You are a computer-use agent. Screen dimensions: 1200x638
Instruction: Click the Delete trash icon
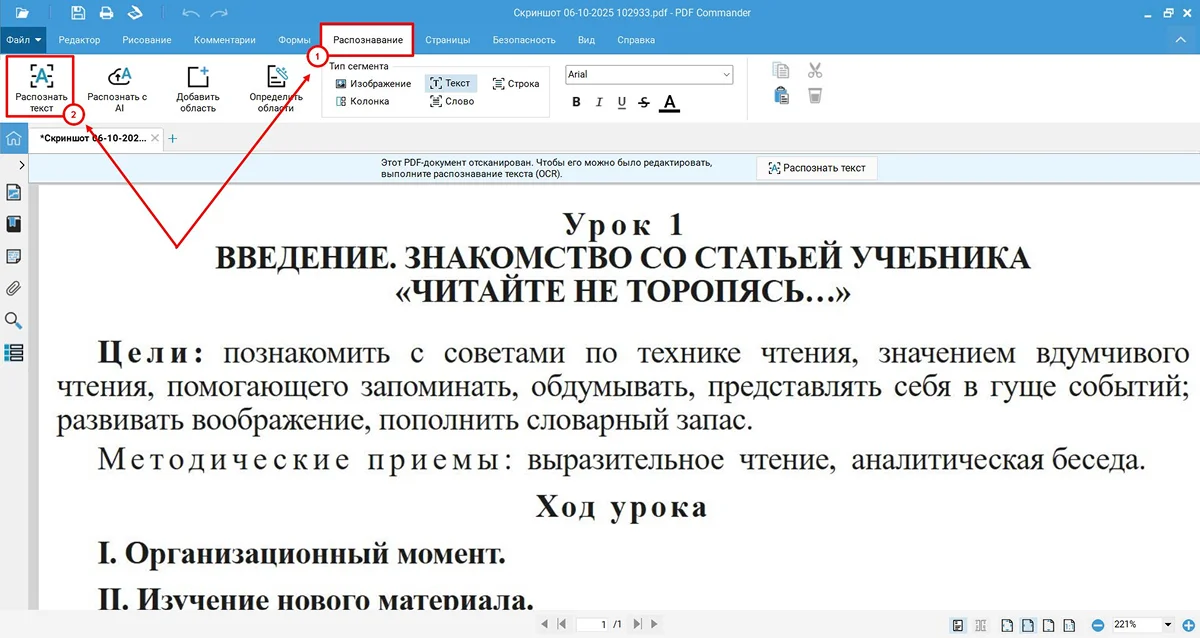(815, 95)
